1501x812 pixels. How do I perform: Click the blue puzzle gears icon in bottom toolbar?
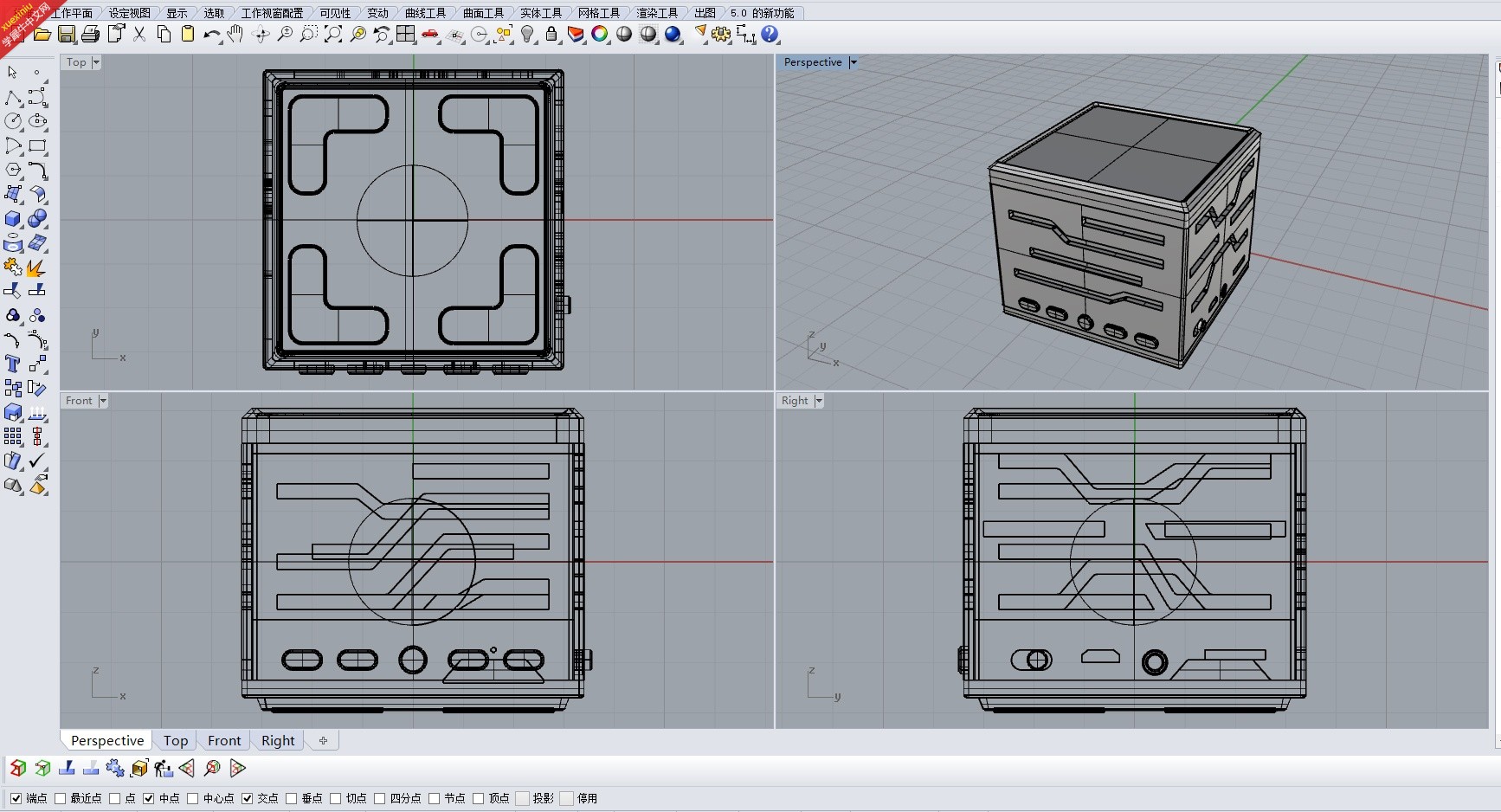click(x=115, y=768)
